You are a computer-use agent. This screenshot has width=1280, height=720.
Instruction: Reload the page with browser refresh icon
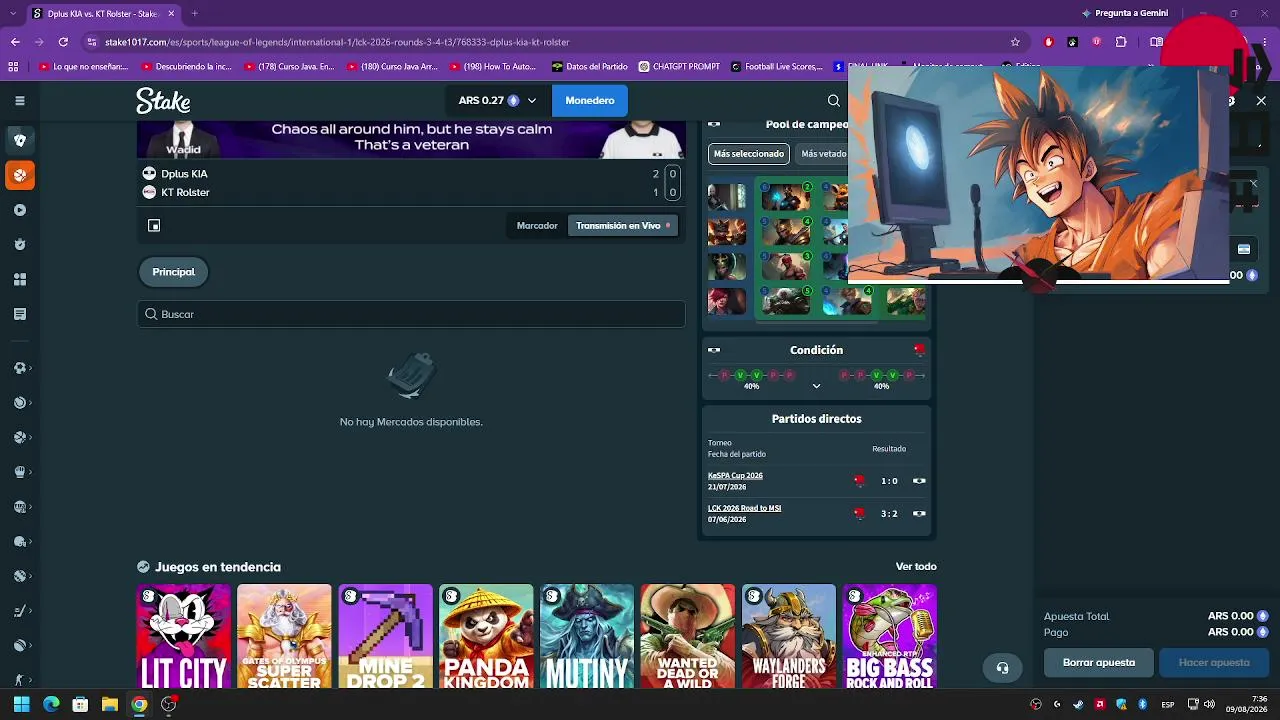click(63, 42)
